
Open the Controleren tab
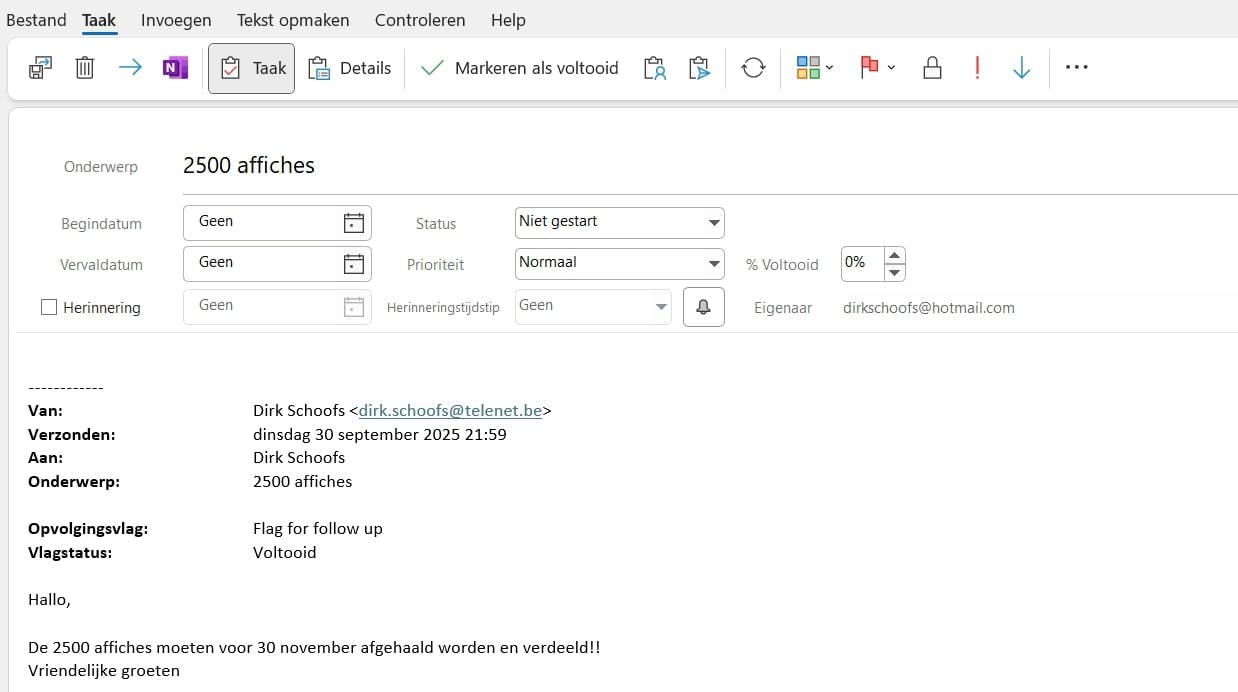coord(420,20)
